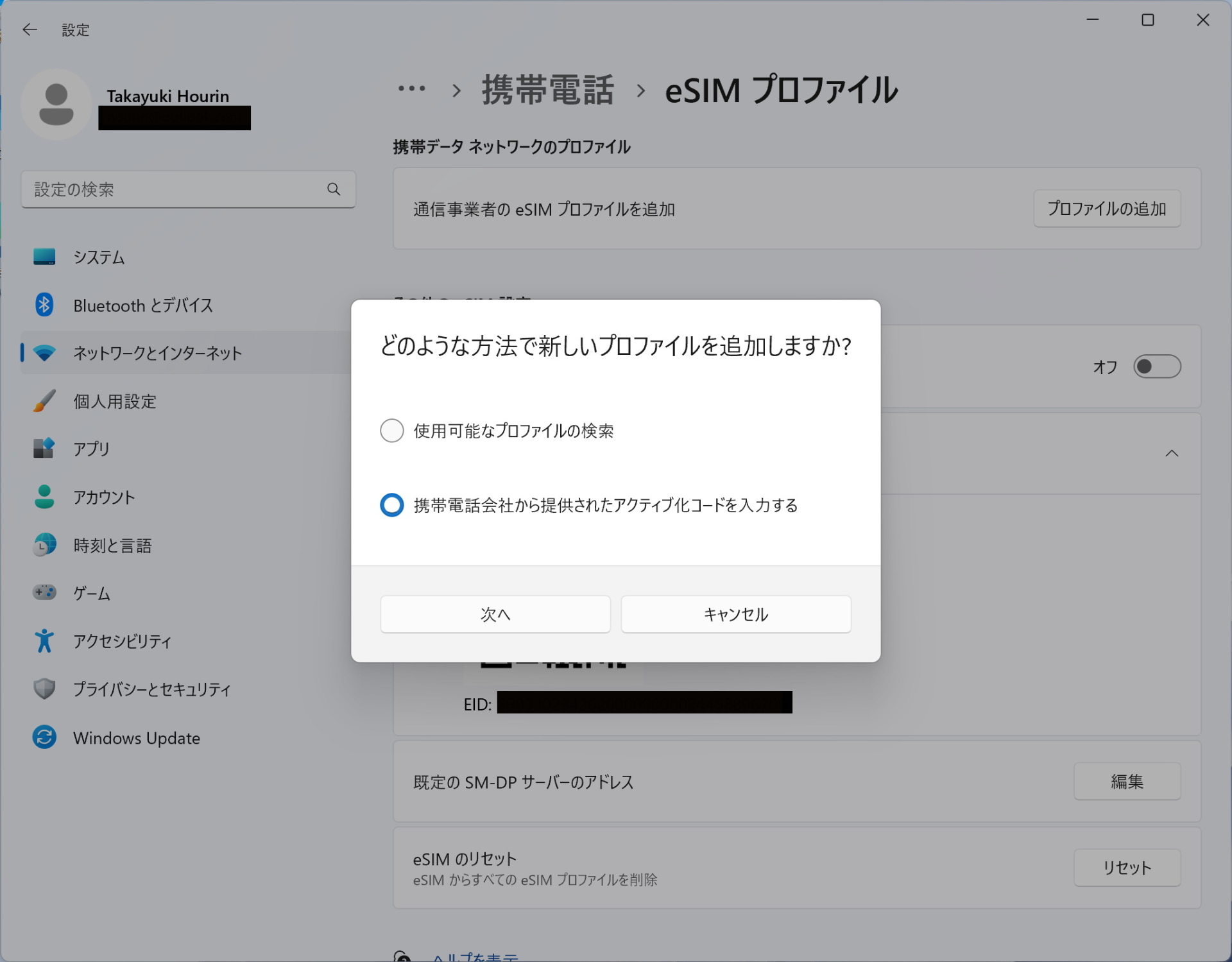This screenshot has height=962, width=1232.
Task: Go to 携帯電話 via breadcrumb
Action: pyautogui.click(x=547, y=90)
